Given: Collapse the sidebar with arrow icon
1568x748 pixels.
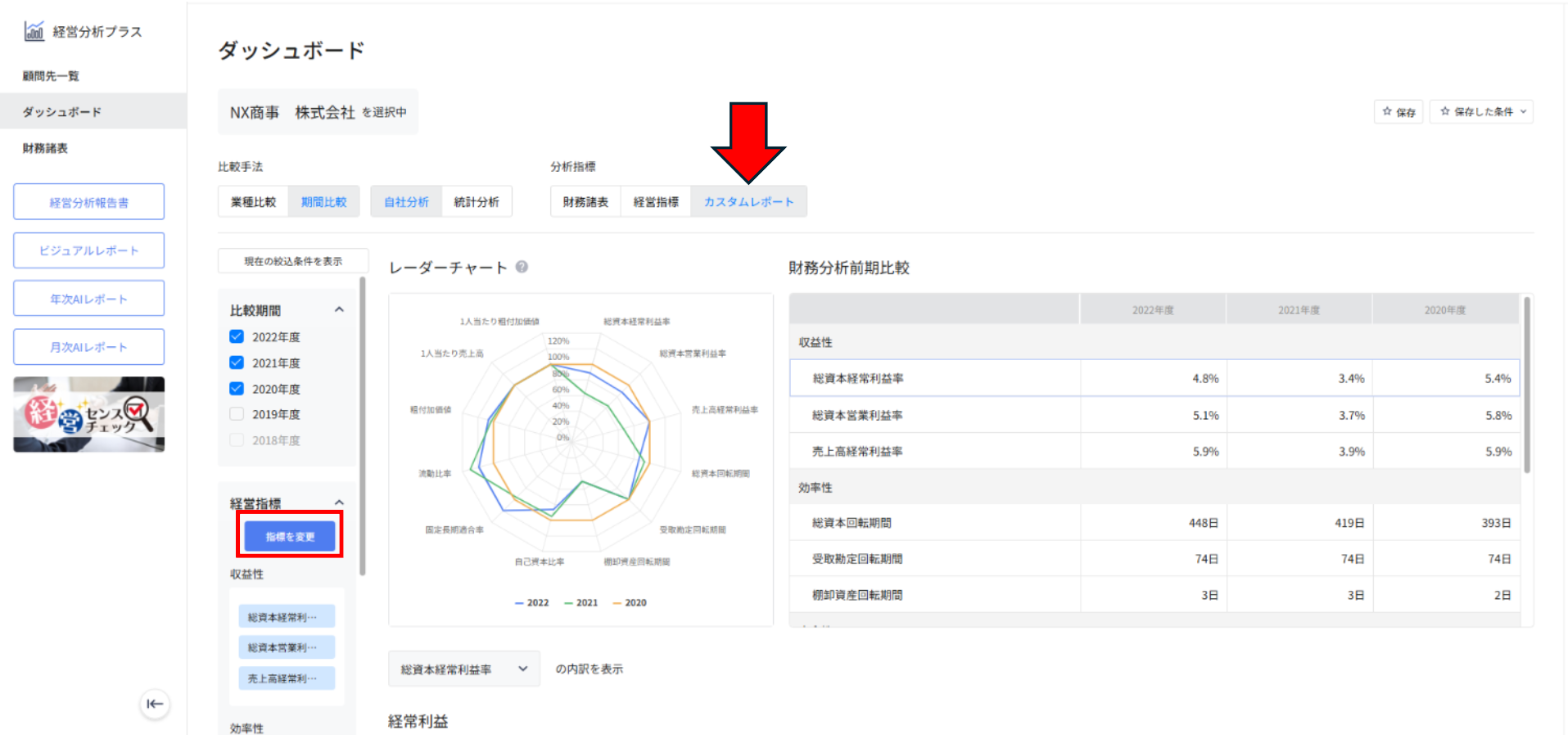Looking at the screenshot, I should [x=154, y=704].
